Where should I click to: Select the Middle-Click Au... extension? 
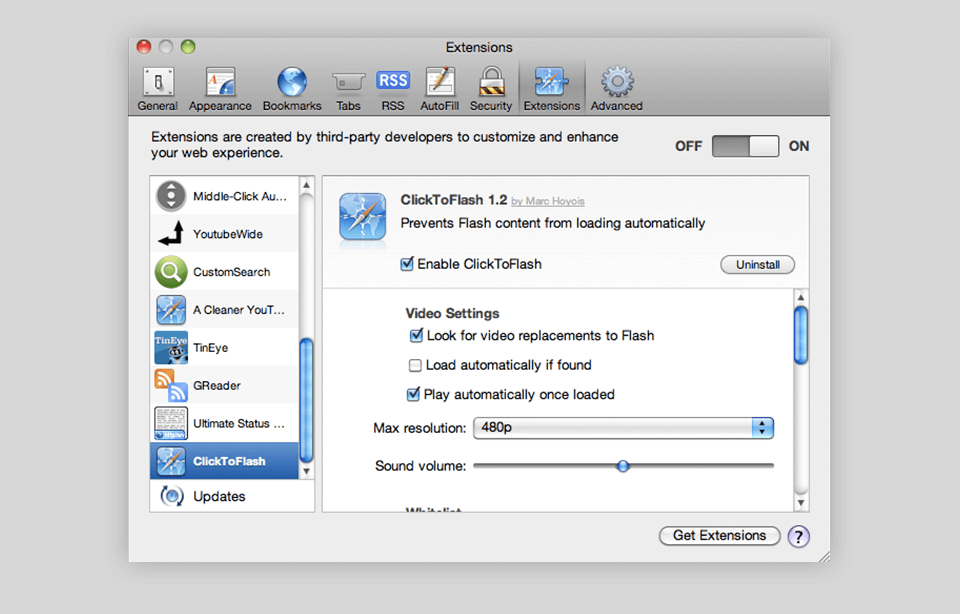click(225, 196)
